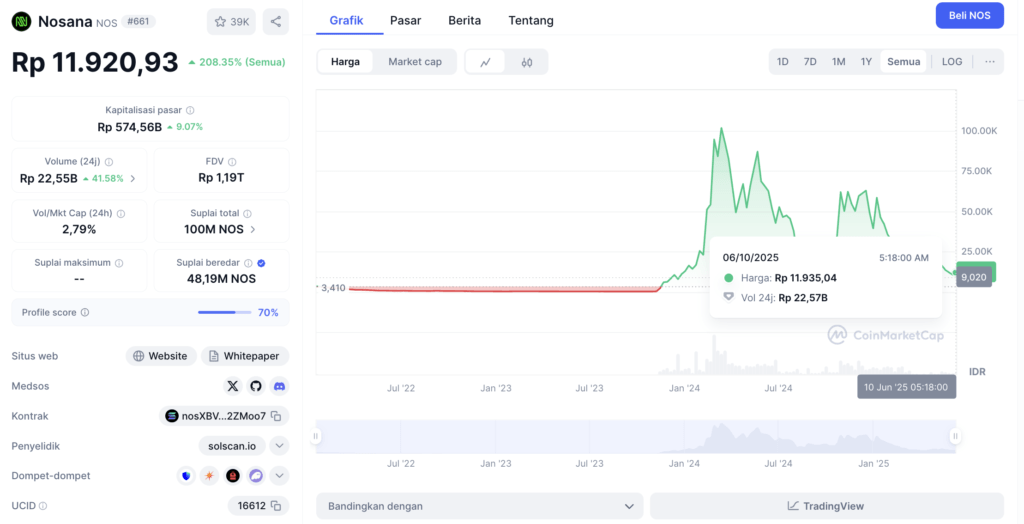Select the orange star wallet icon
Image resolution: width=1024 pixels, height=524 pixels.
(x=210, y=476)
